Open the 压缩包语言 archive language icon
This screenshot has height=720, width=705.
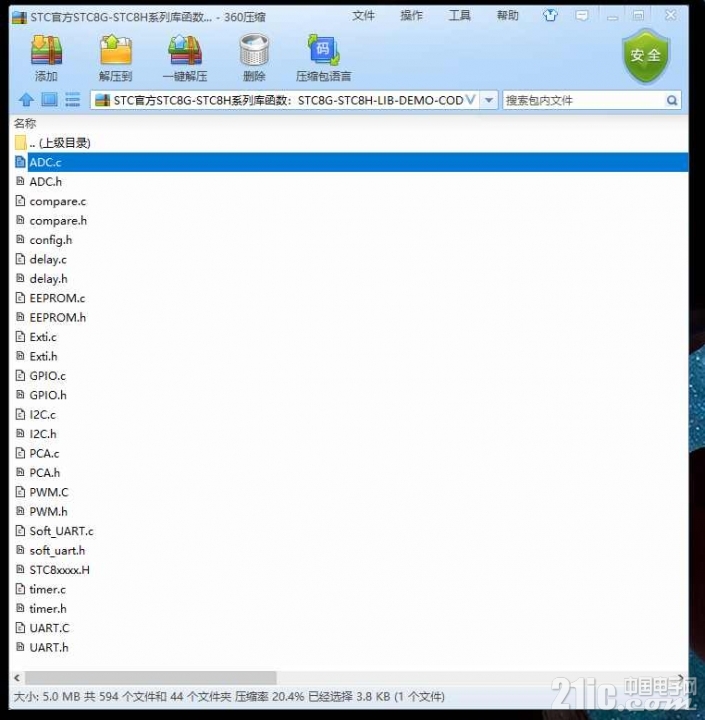(323, 50)
